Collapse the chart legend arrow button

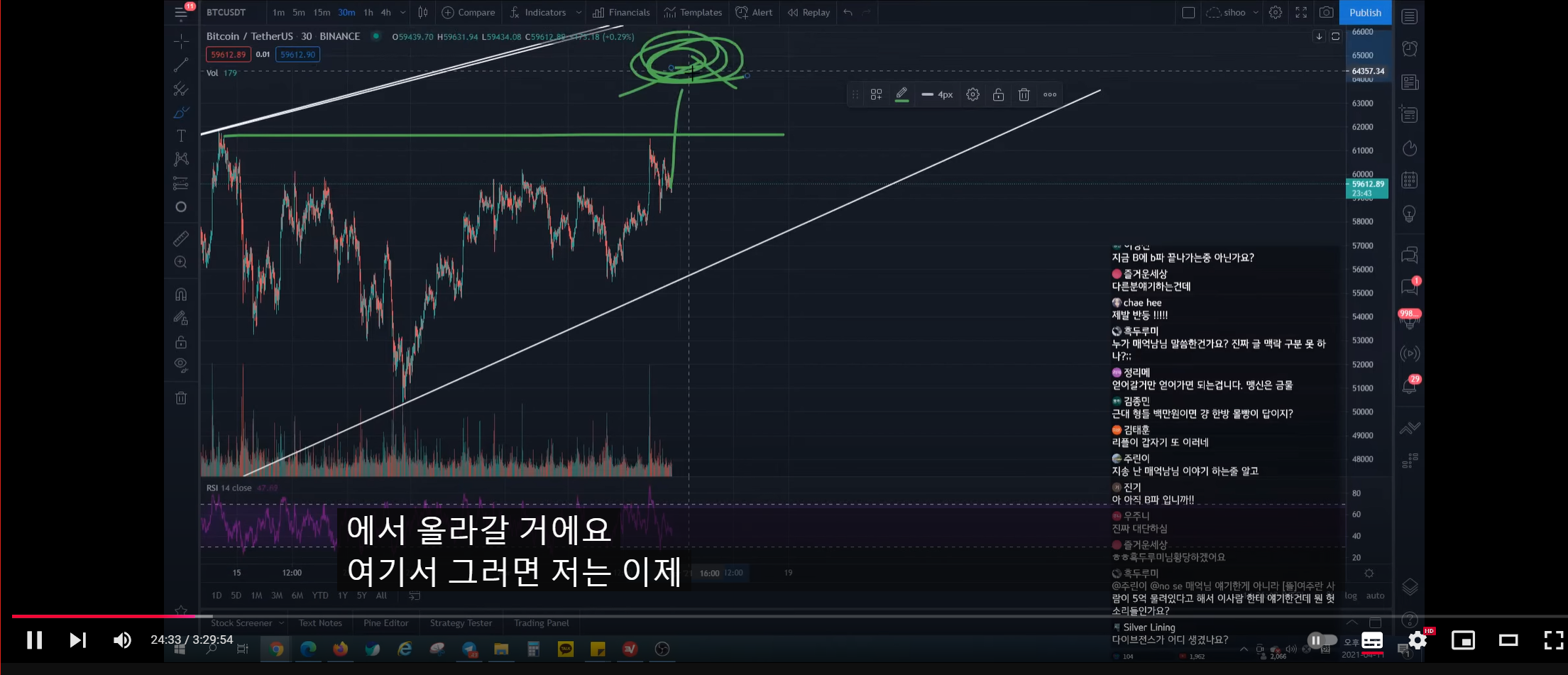coord(1318,36)
